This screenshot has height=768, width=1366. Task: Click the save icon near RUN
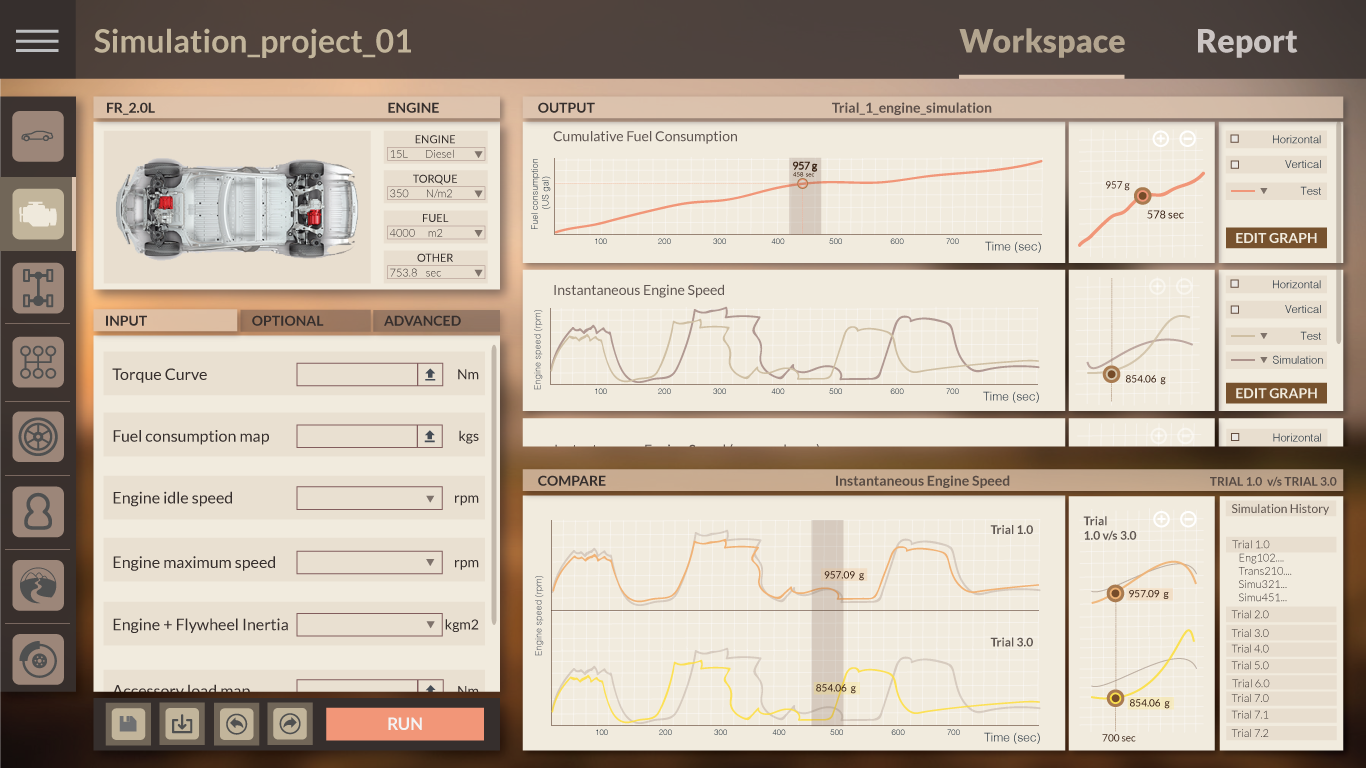click(128, 723)
